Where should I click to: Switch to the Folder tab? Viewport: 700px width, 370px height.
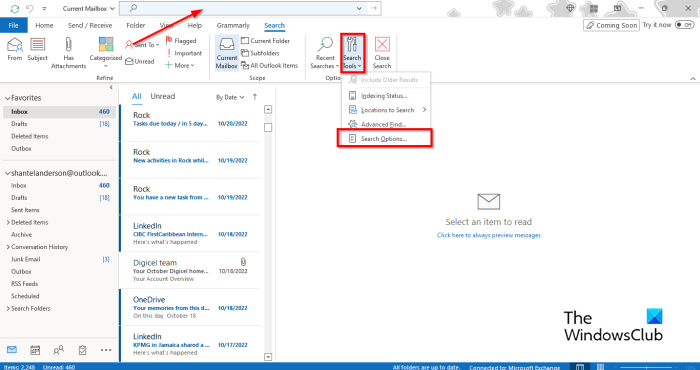coord(136,25)
